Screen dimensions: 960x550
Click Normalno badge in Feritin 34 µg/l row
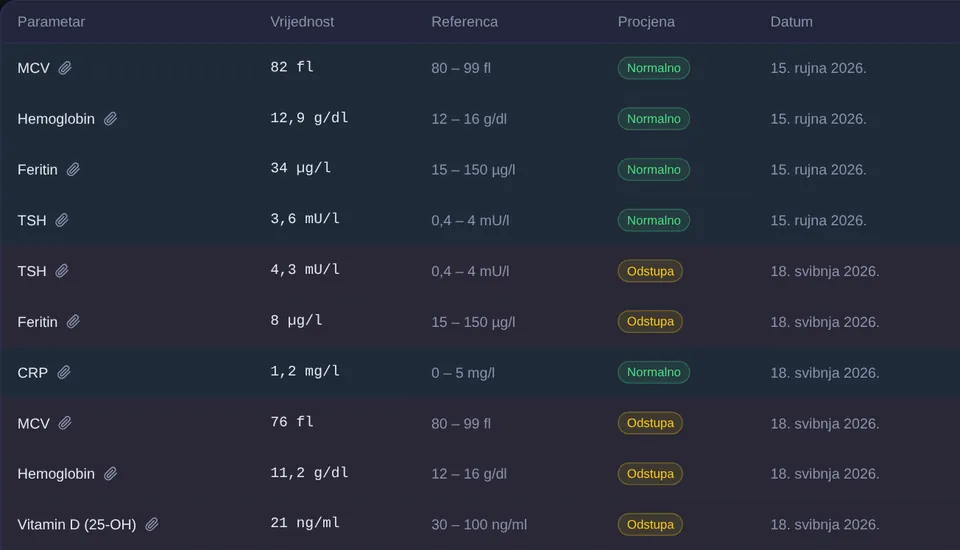pos(654,170)
